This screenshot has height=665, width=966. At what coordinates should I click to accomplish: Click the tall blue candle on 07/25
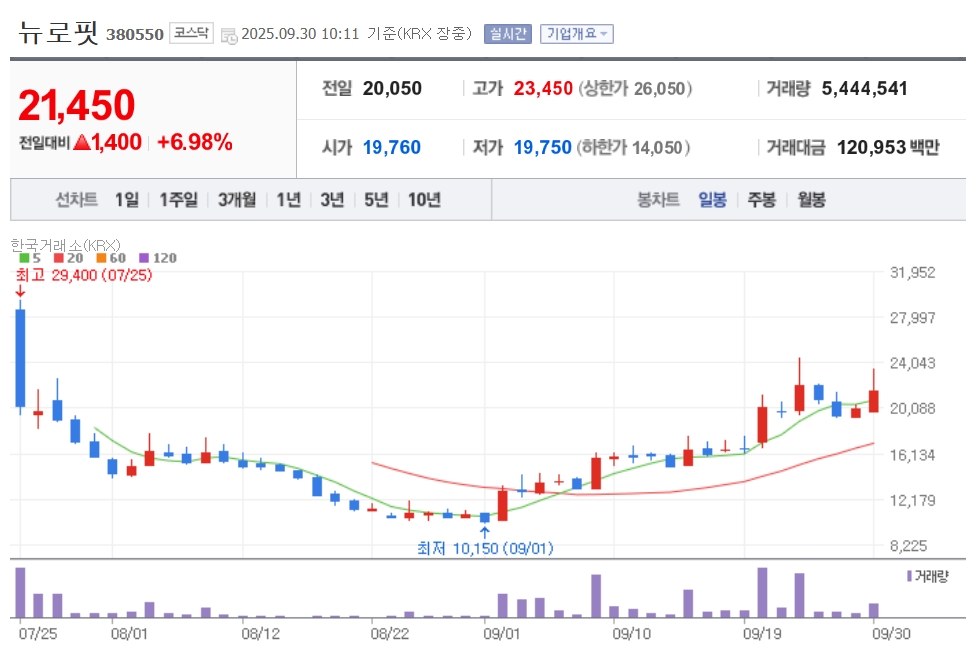20,358
